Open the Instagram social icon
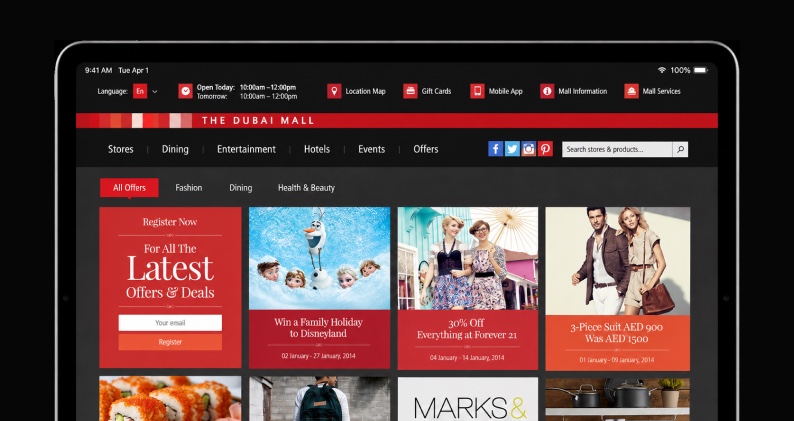The width and height of the screenshot is (794, 421). coord(529,149)
